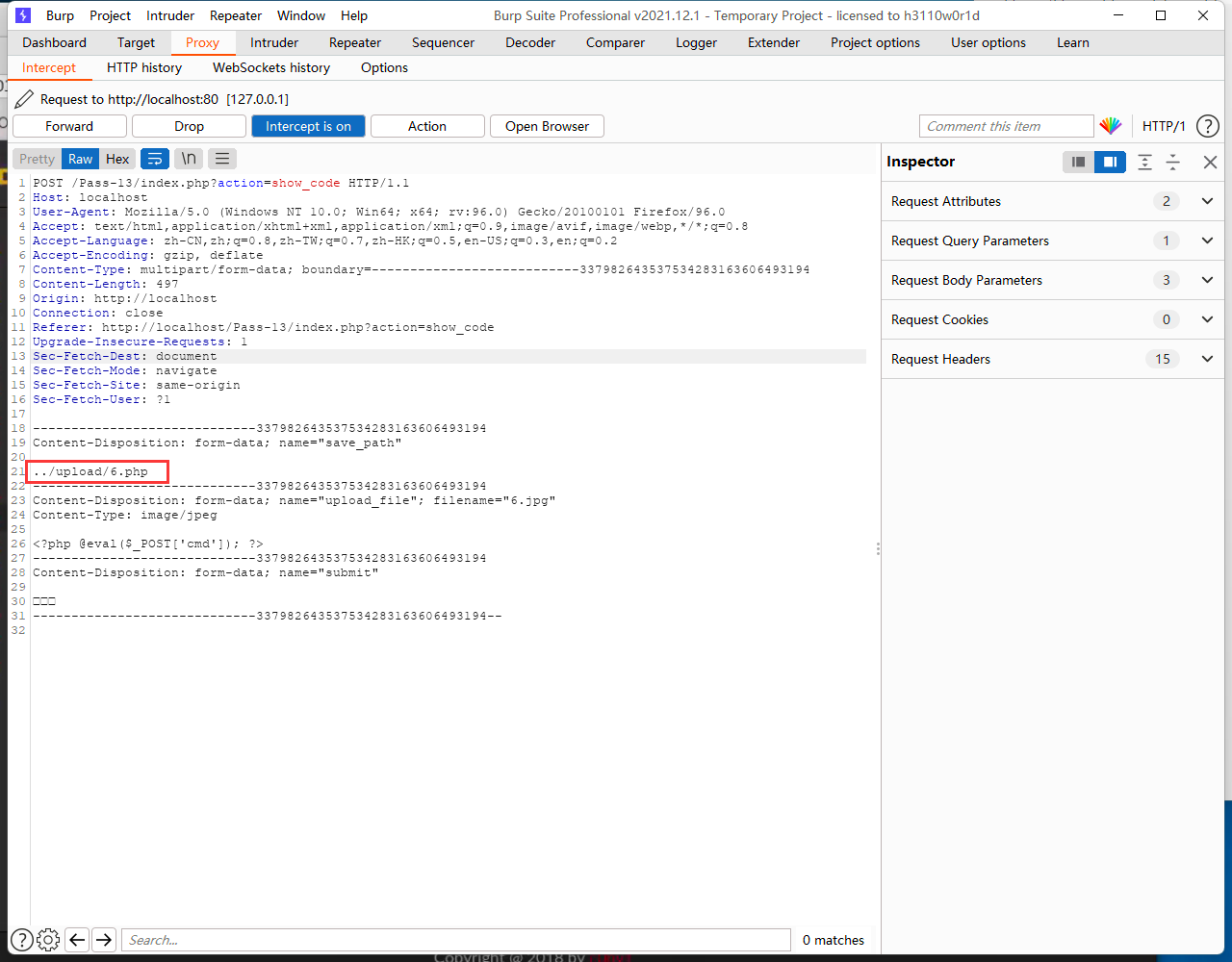Screen dimensions: 1232x962
Task: Select the HTTP history sub-tab
Action: pos(144,67)
